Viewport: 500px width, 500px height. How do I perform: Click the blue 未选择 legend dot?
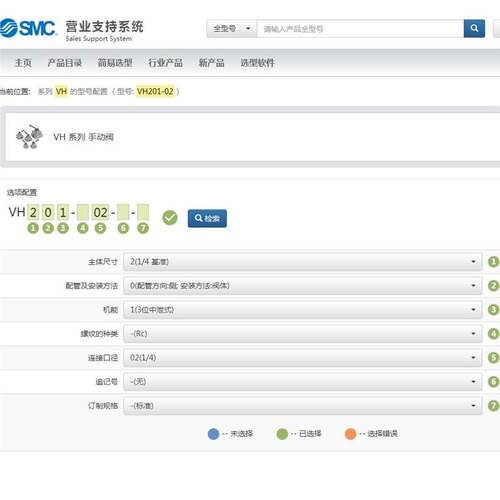click(x=213, y=434)
